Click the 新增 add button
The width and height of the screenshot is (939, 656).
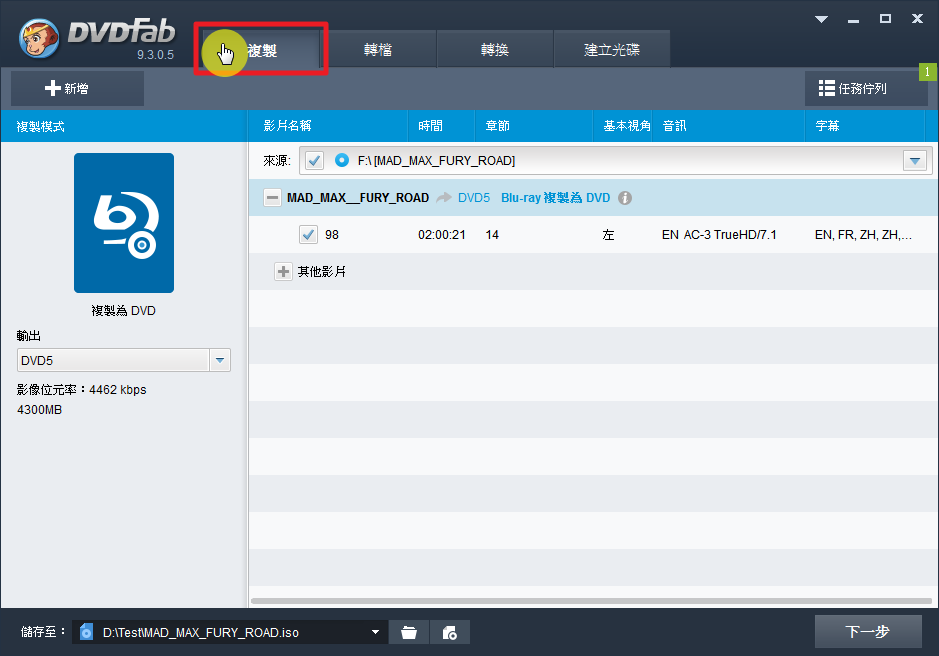(77, 88)
